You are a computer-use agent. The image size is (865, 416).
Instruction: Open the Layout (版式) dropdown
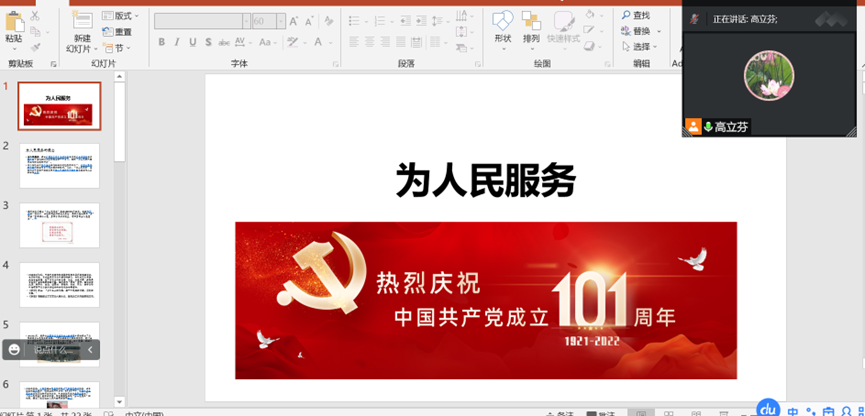(x=120, y=16)
